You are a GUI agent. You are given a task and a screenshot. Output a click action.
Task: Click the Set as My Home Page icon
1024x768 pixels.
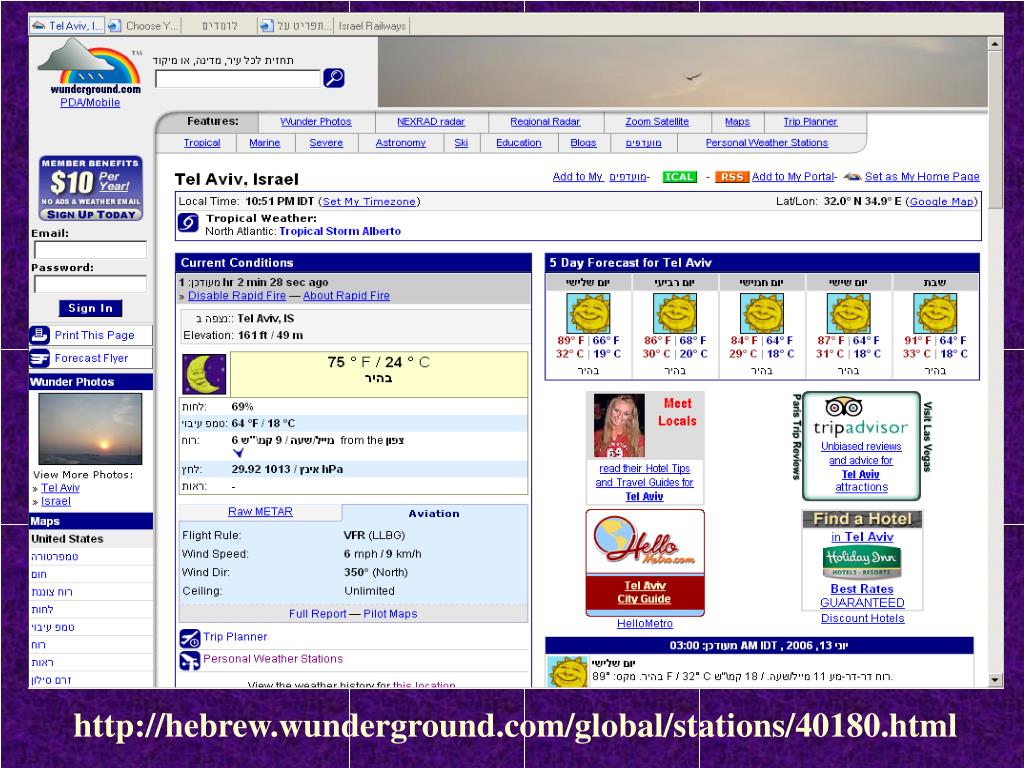[x=852, y=176]
